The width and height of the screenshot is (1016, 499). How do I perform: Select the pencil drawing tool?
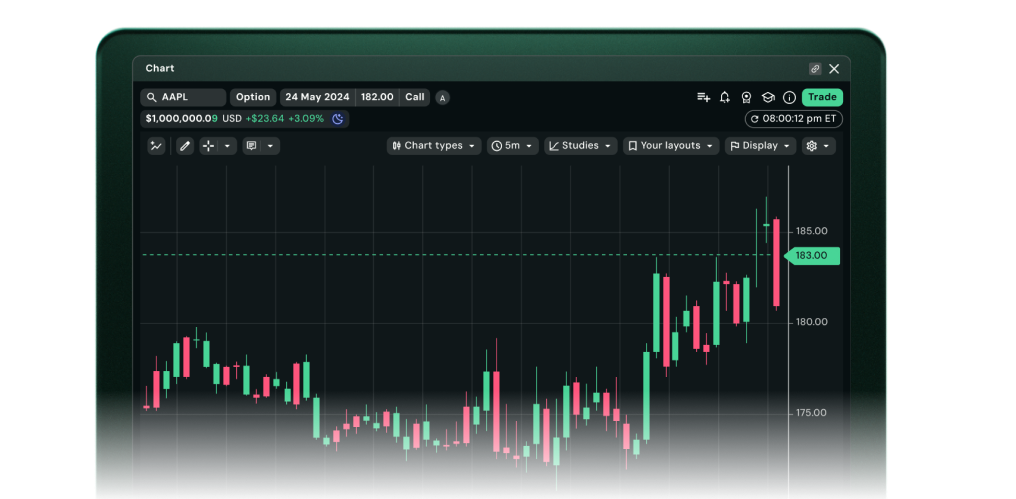pyautogui.click(x=185, y=146)
